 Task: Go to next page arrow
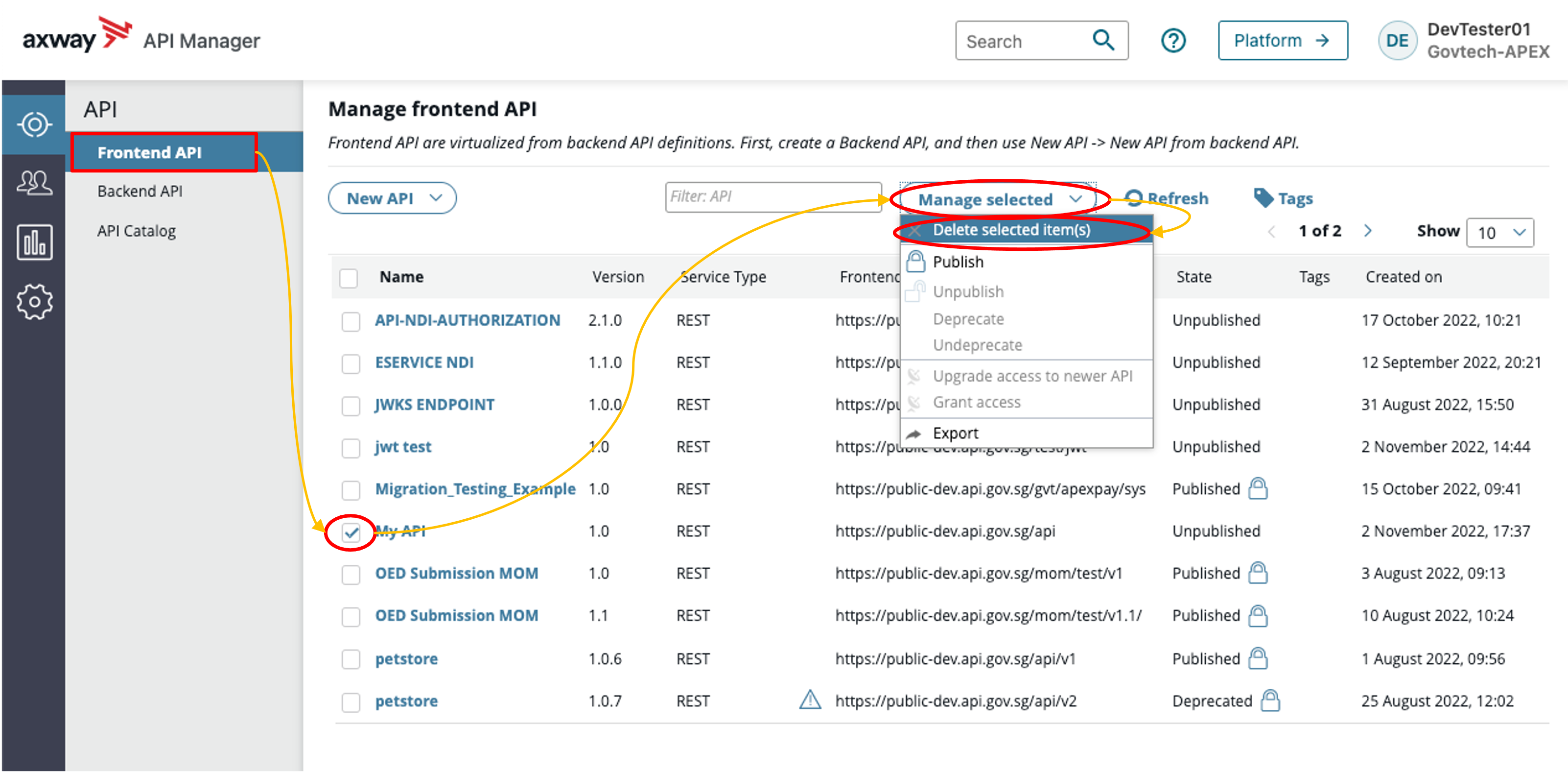[1368, 231]
